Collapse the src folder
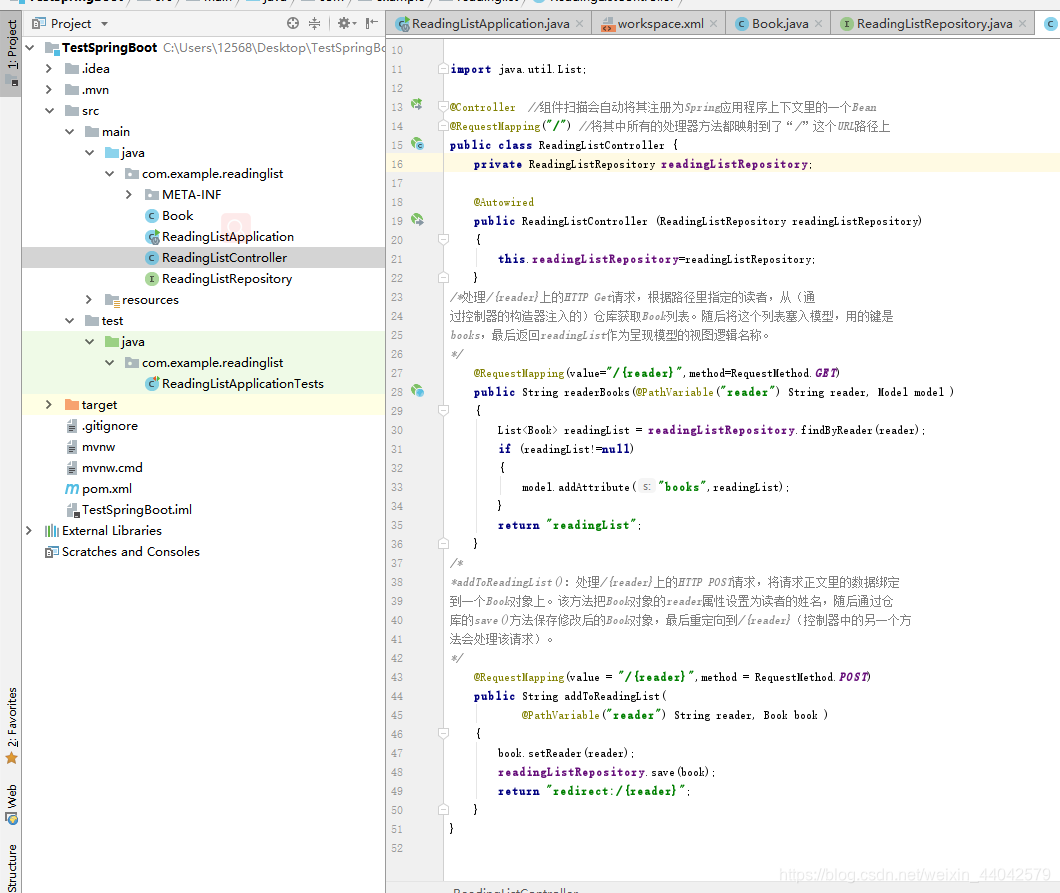The image size is (1060, 893). pyautogui.click(x=49, y=110)
